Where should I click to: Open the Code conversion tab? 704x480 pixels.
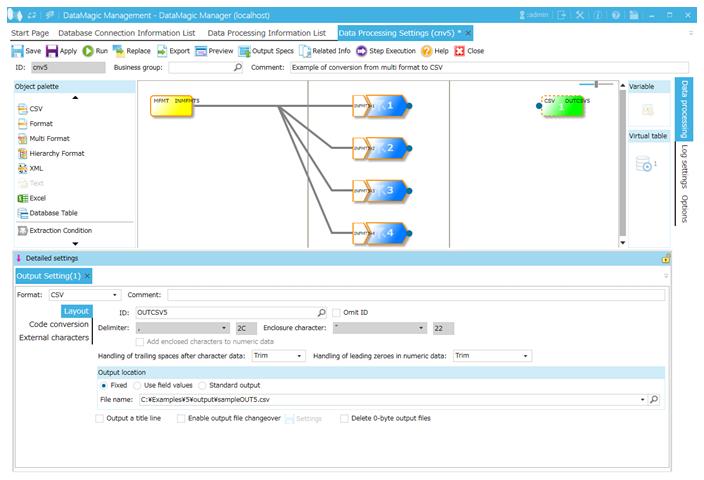(58, 324)
